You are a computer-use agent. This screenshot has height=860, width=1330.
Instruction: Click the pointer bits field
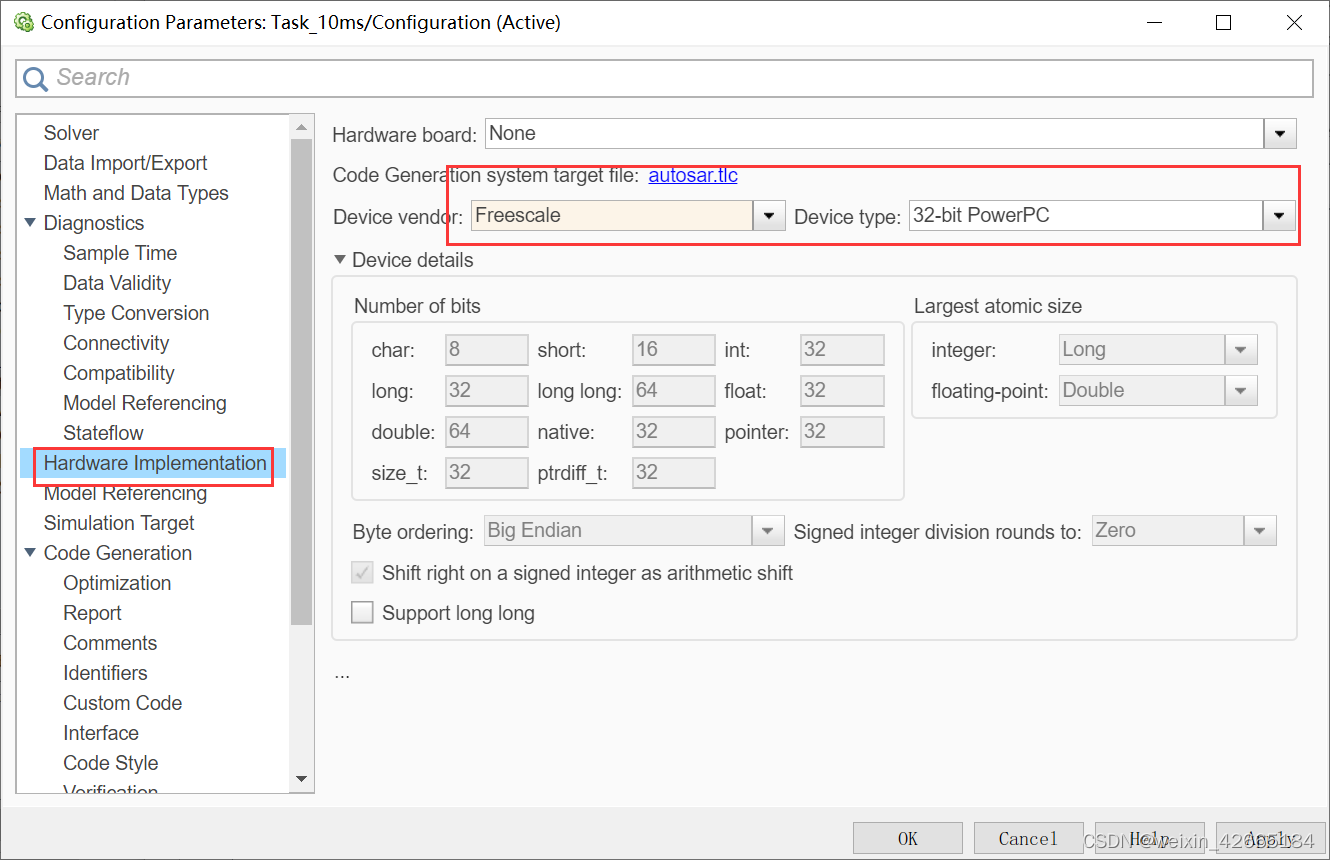pos(842,432)
